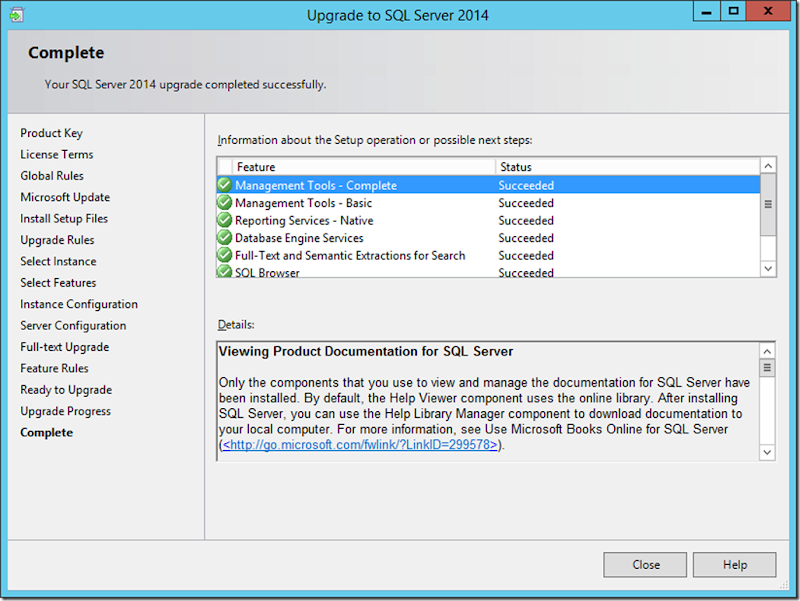Screen dimensions: 800x601
Task: Click green check icon beside Management Tools - Complete
Action: 224,185
